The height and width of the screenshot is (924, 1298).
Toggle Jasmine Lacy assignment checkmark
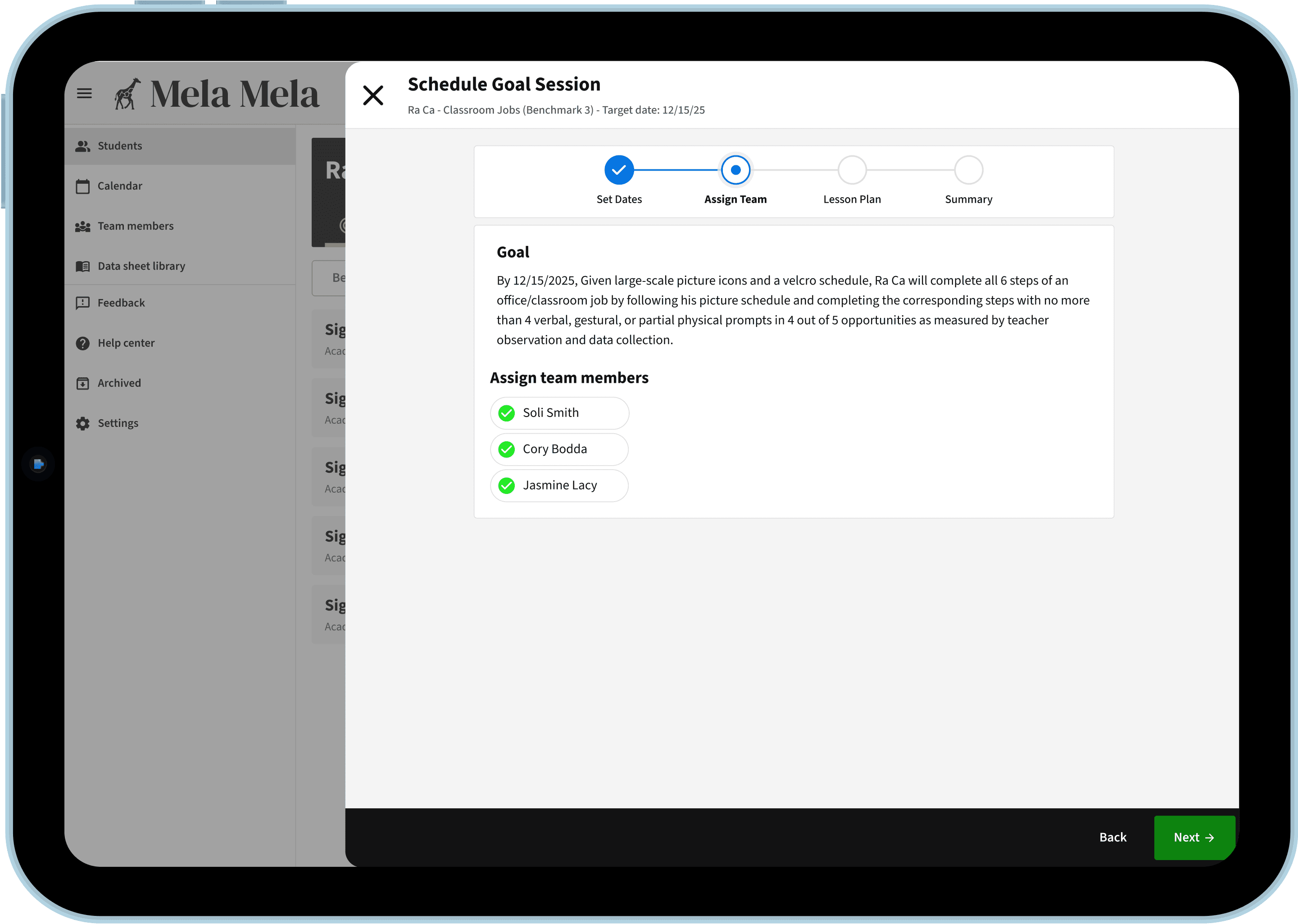click(x=506, y=485)
